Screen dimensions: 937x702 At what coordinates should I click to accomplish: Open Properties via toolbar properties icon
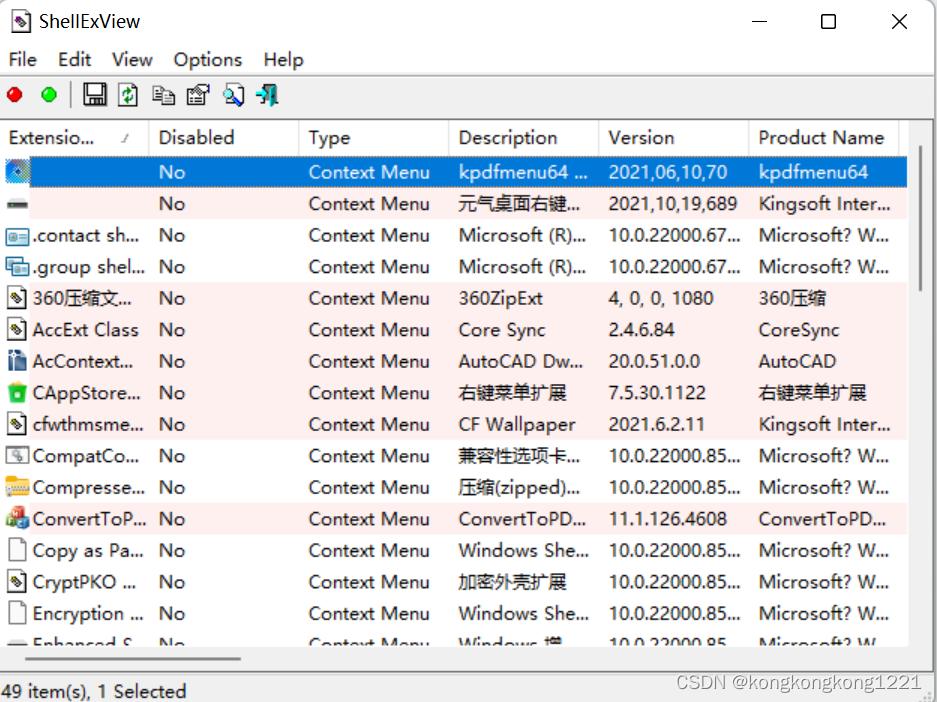coord(198,95)
